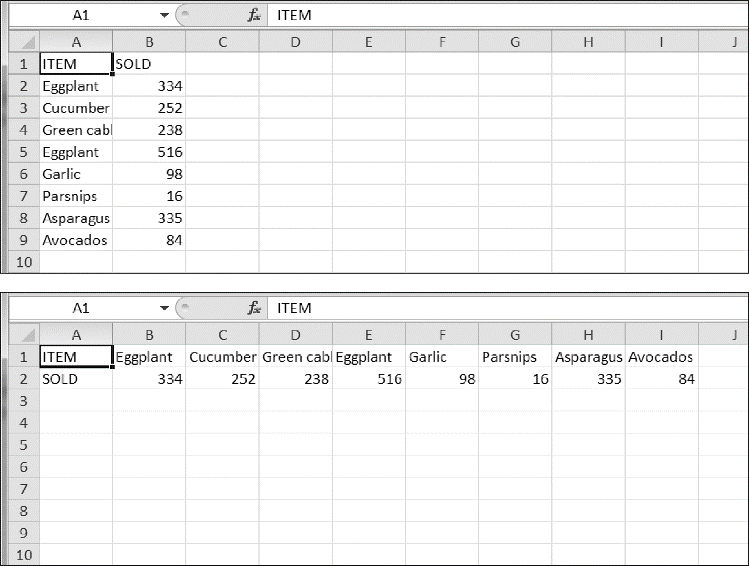The image size is (749, 566).
Task: Click the formula bar showing ITEM in the top sheet
Action: point(508,15)
